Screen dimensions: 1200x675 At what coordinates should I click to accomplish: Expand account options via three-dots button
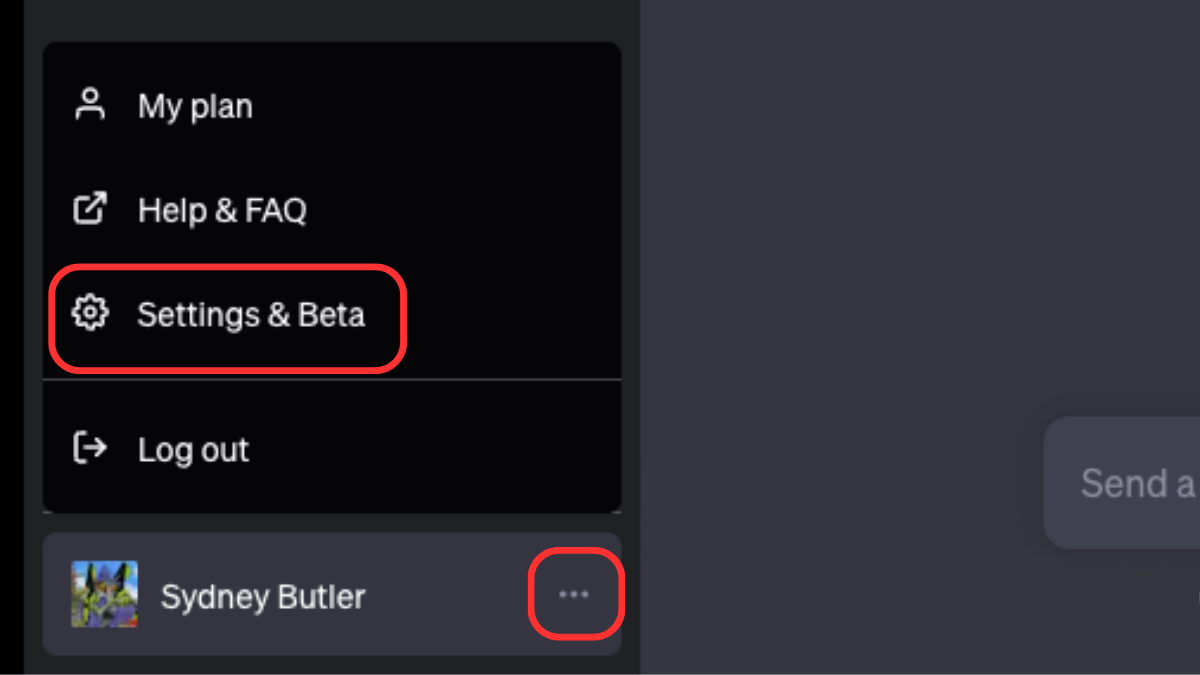point(574,594)
